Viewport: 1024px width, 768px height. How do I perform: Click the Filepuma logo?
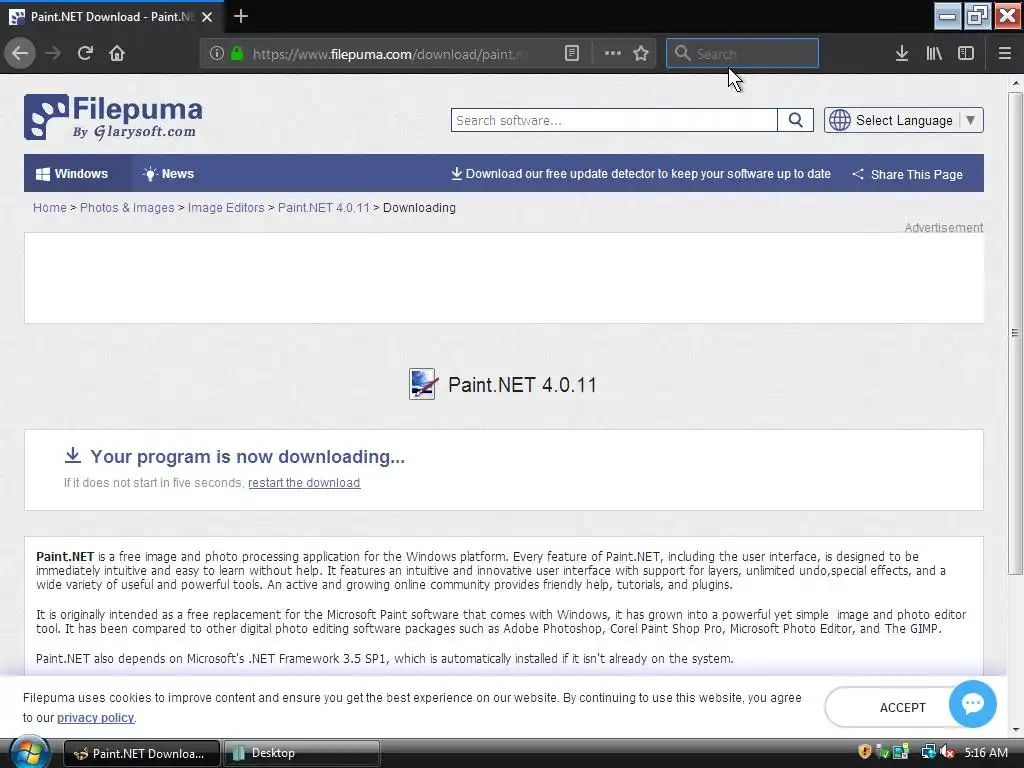(113, 117)
